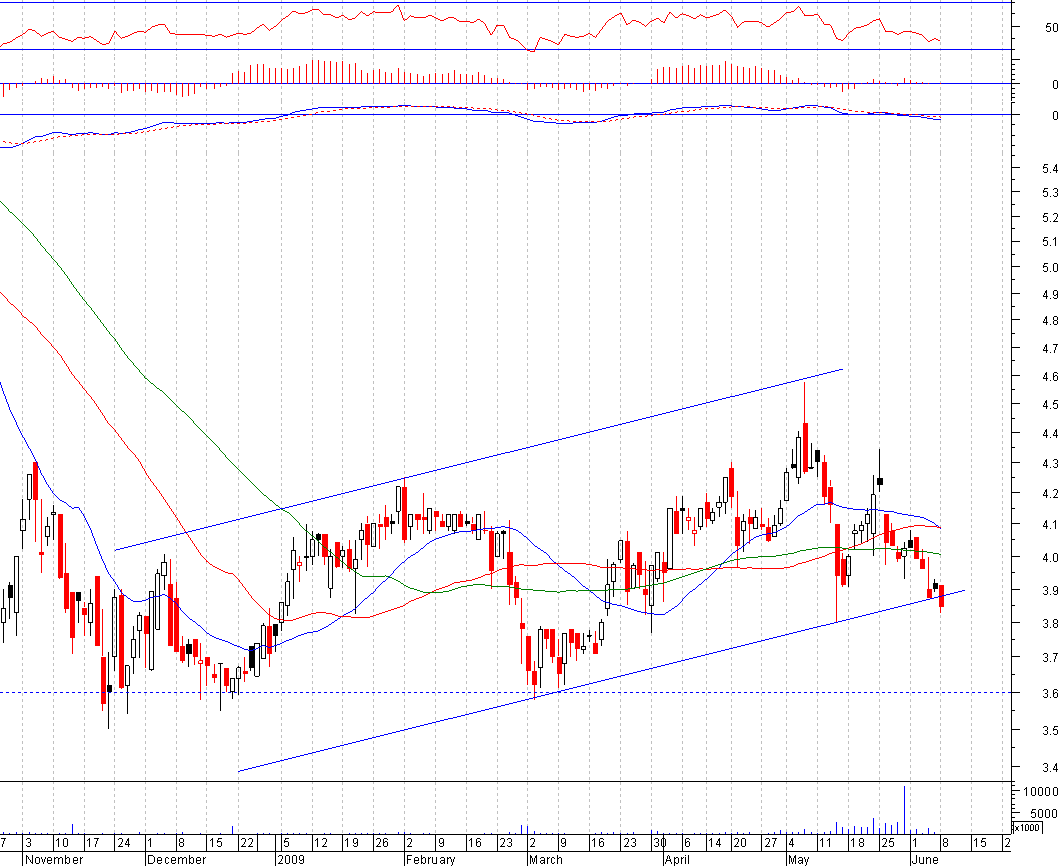This screenshot has width=1062, height=866.
Task: Select the 4.1 price scale value
Action: [1050, 525]
